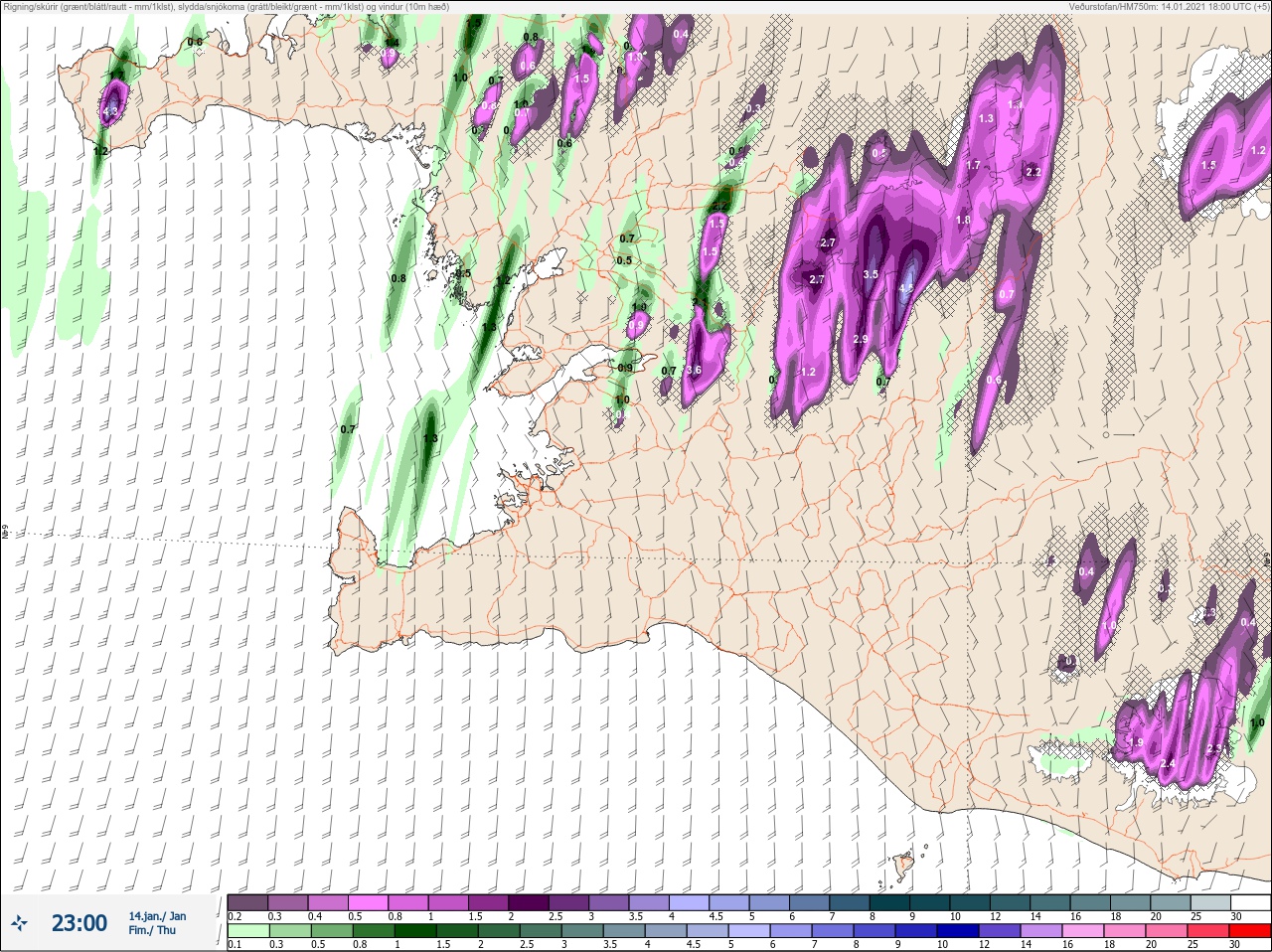Click the 64 latitude label on left edge
1272x952 pixels.
(4, 534)
